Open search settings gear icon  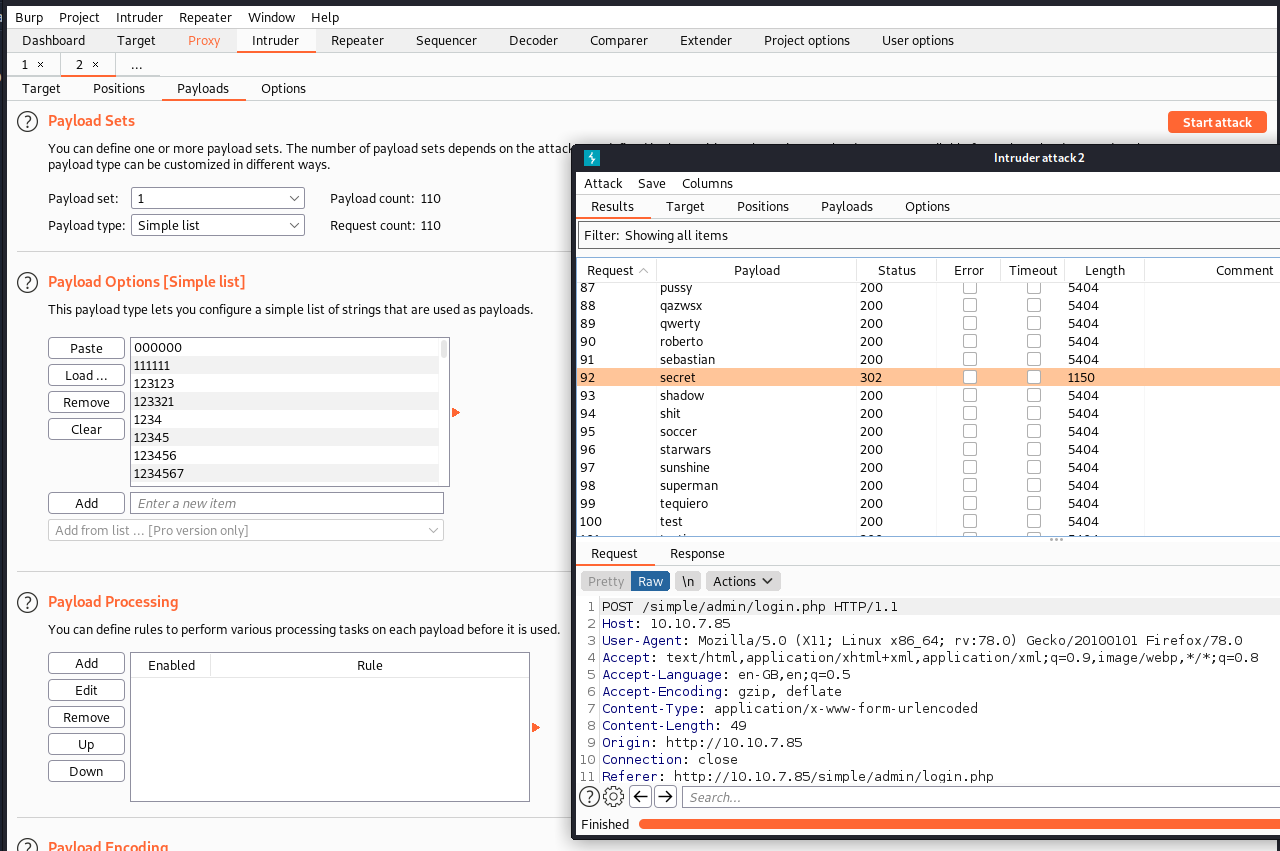614,797
